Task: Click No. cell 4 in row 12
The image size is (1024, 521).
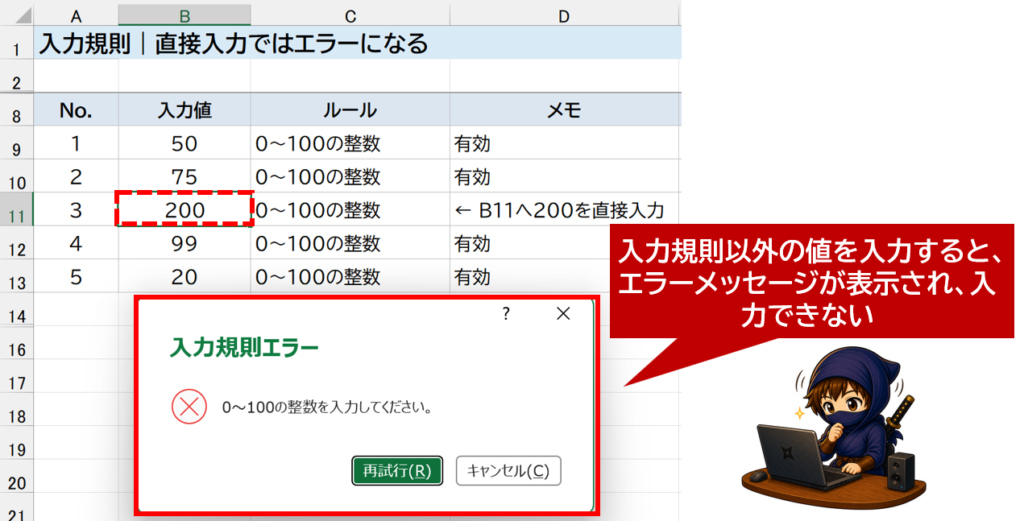Action: click(76, 243)
